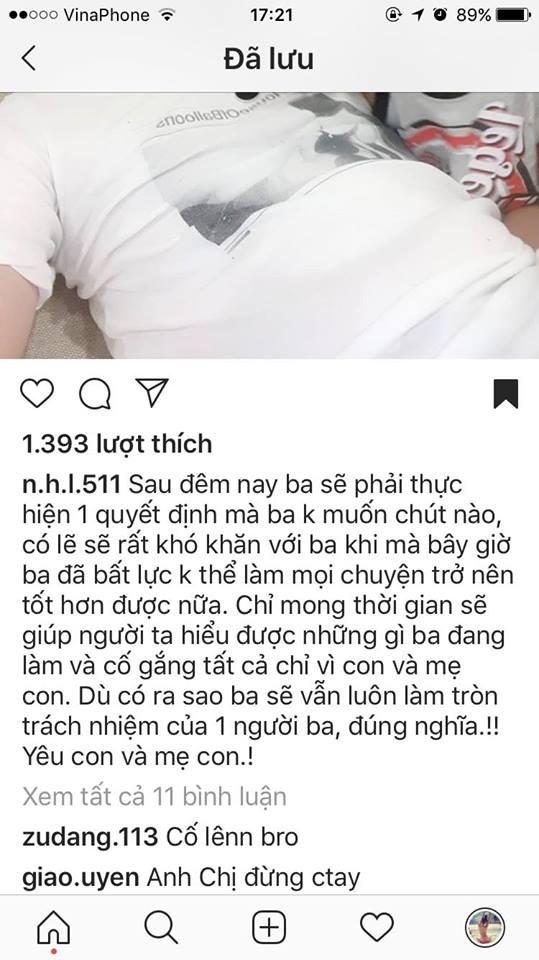
Task: Open Activity heart tab in bottom bar
Action: [x=377, y=927]
